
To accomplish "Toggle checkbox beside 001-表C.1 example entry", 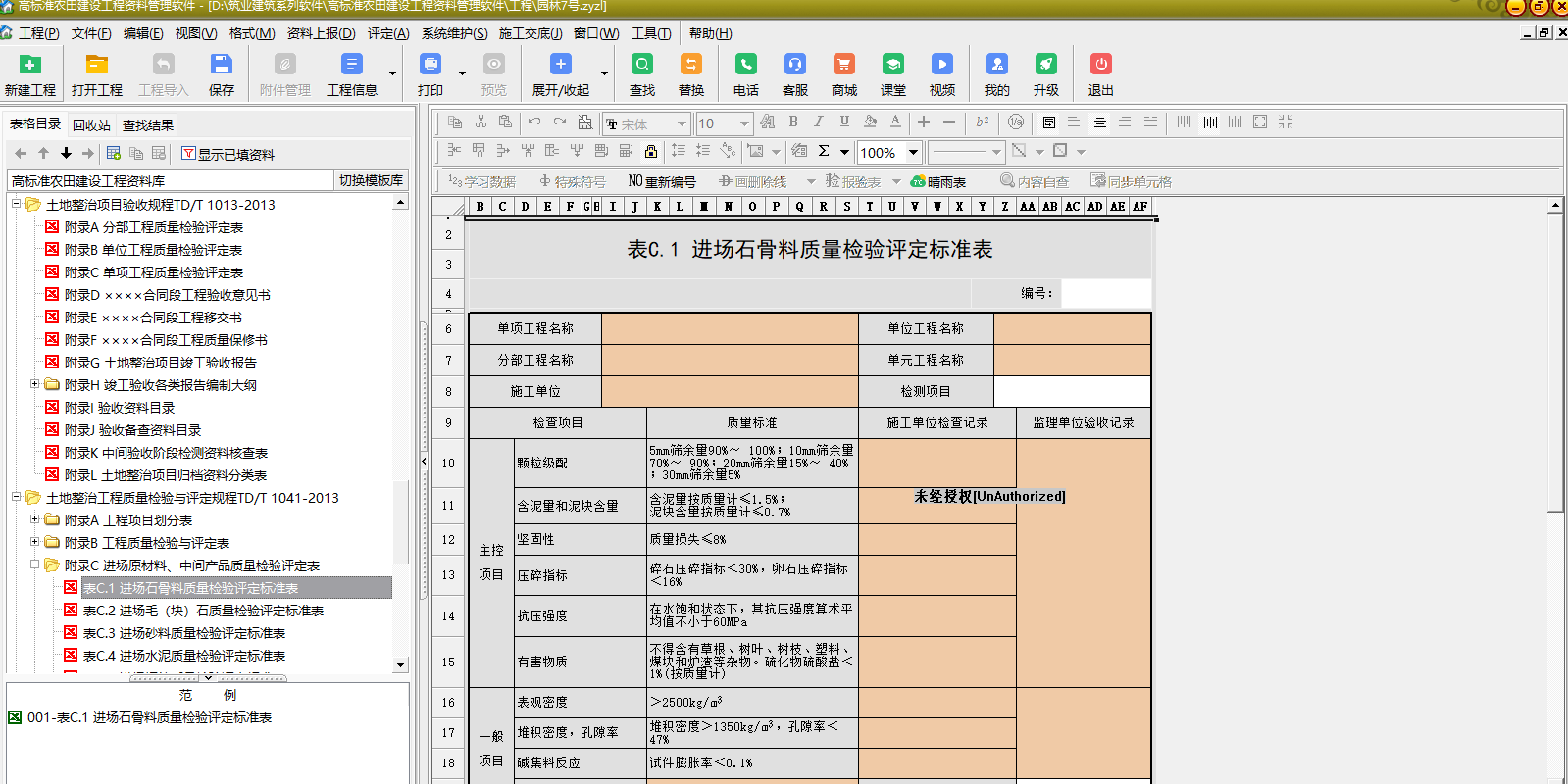I will pos(15,717).
